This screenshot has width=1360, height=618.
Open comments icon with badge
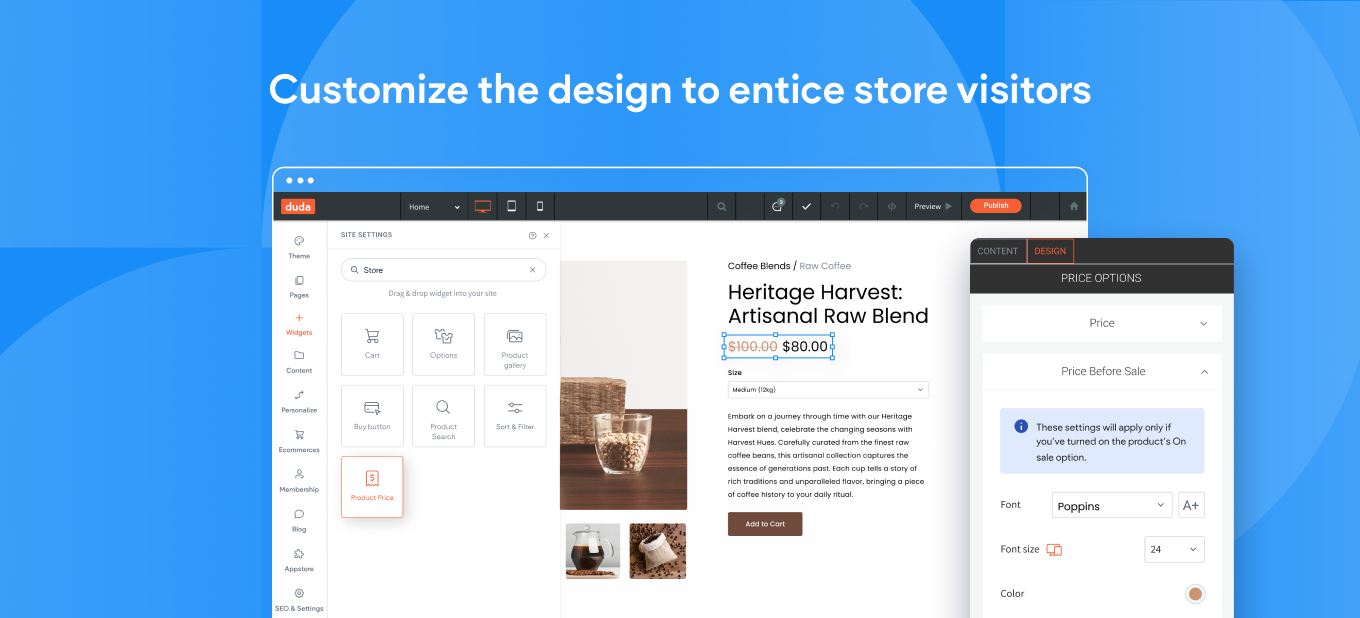pos(777,206)
